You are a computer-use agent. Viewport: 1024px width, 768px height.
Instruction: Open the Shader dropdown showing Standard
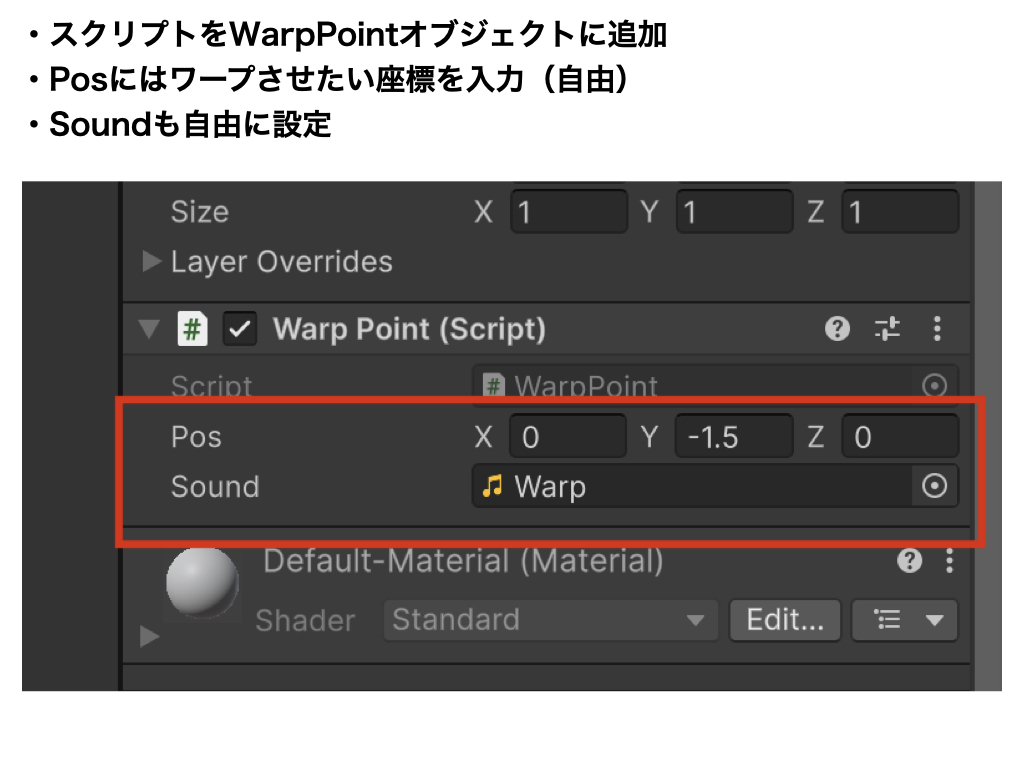point(550,620)
